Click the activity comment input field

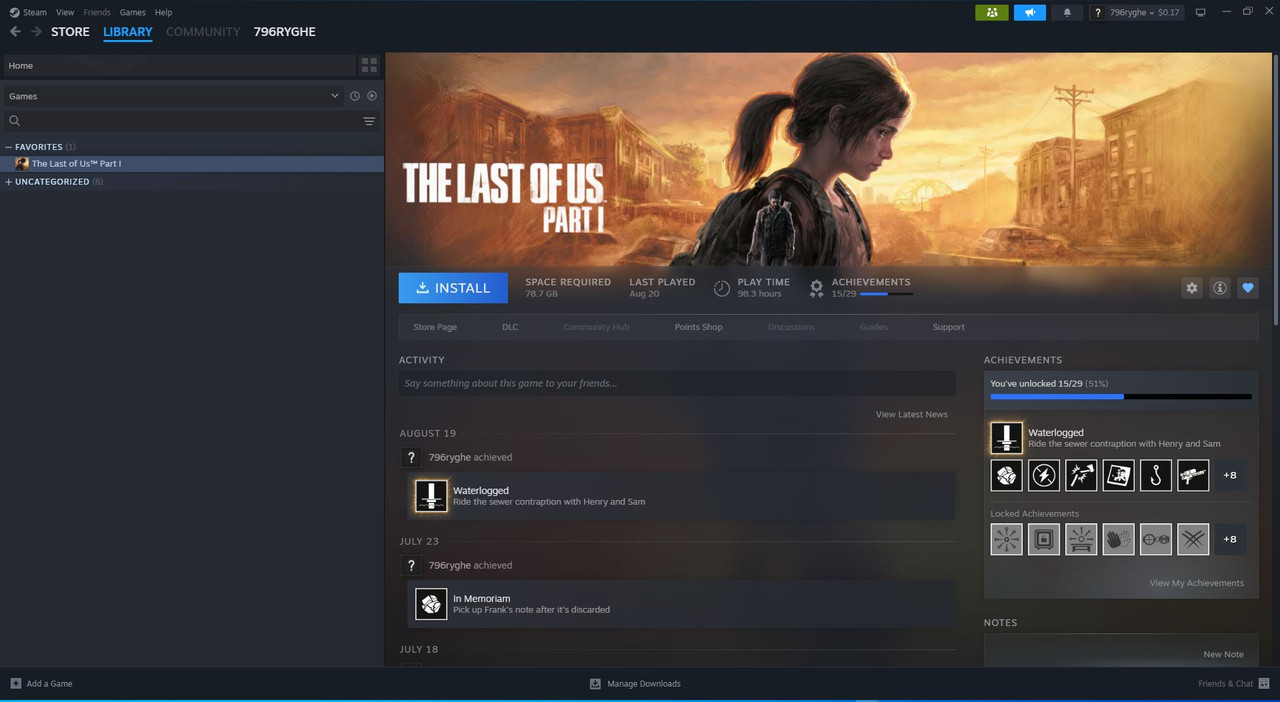click(677, 383)
